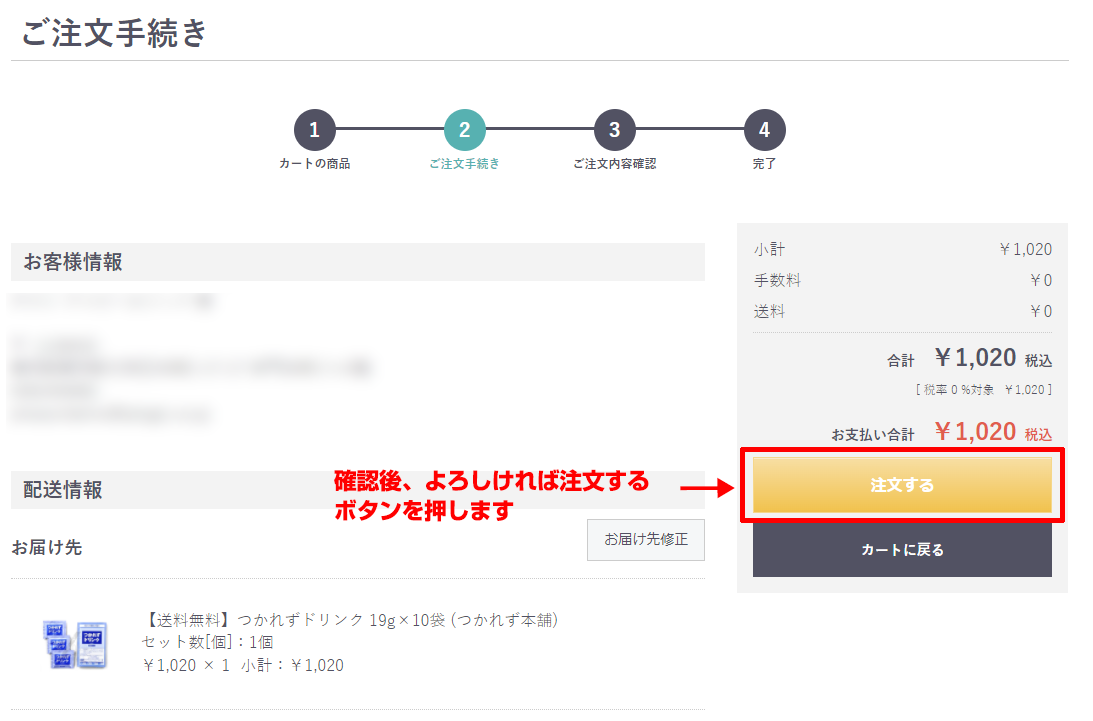Click the お届け先 label

point(47,547)
